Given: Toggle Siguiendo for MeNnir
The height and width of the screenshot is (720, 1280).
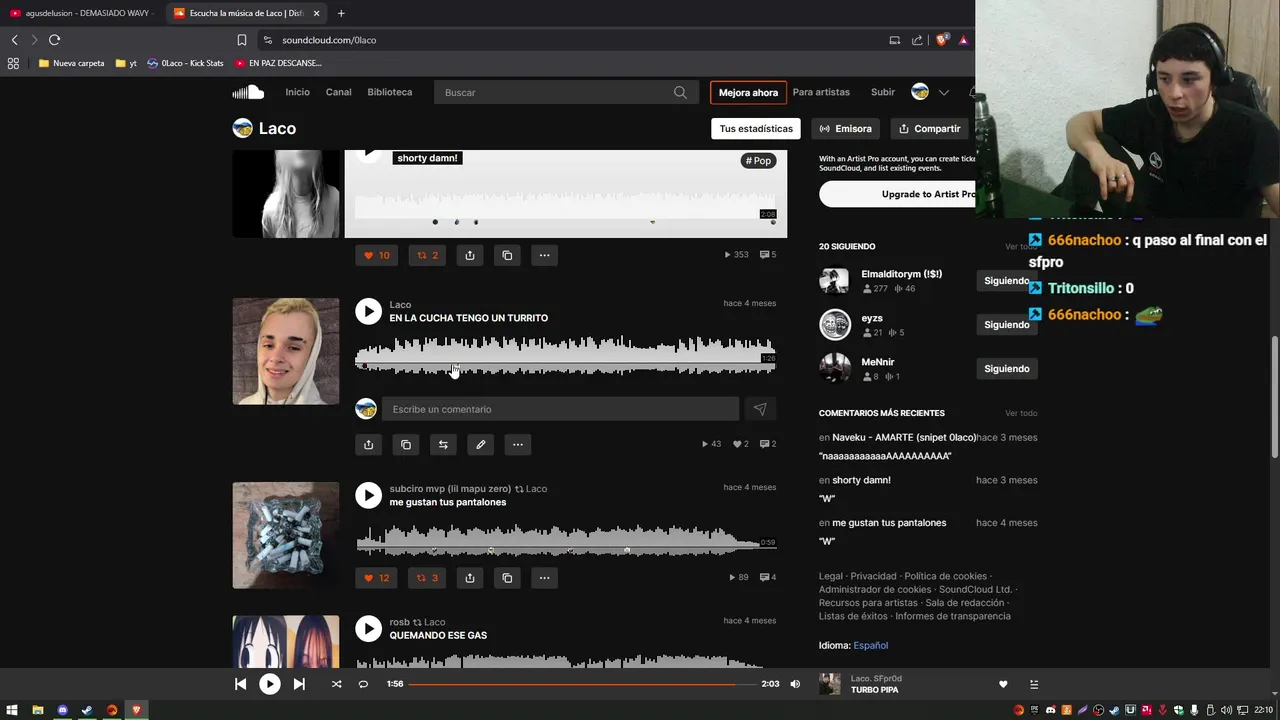Looking at the screenshot, I should point(1006,369).
